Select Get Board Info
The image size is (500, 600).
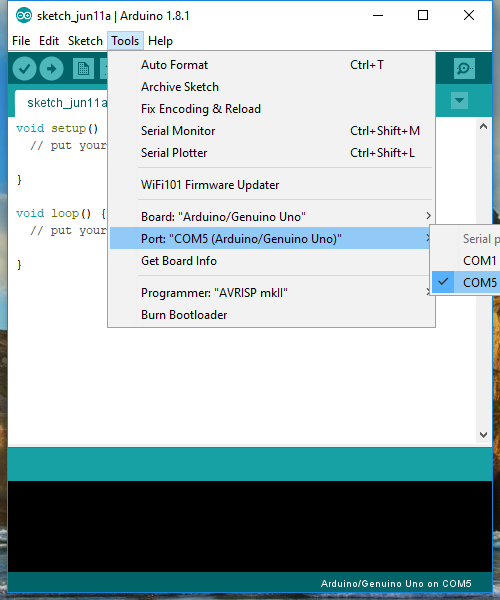[x=272, y=261]
